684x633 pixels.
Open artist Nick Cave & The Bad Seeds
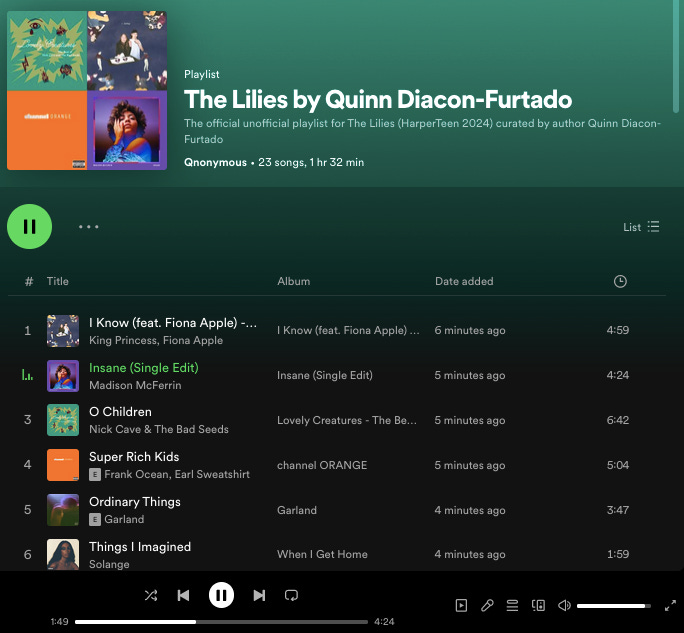click(159, 429)
